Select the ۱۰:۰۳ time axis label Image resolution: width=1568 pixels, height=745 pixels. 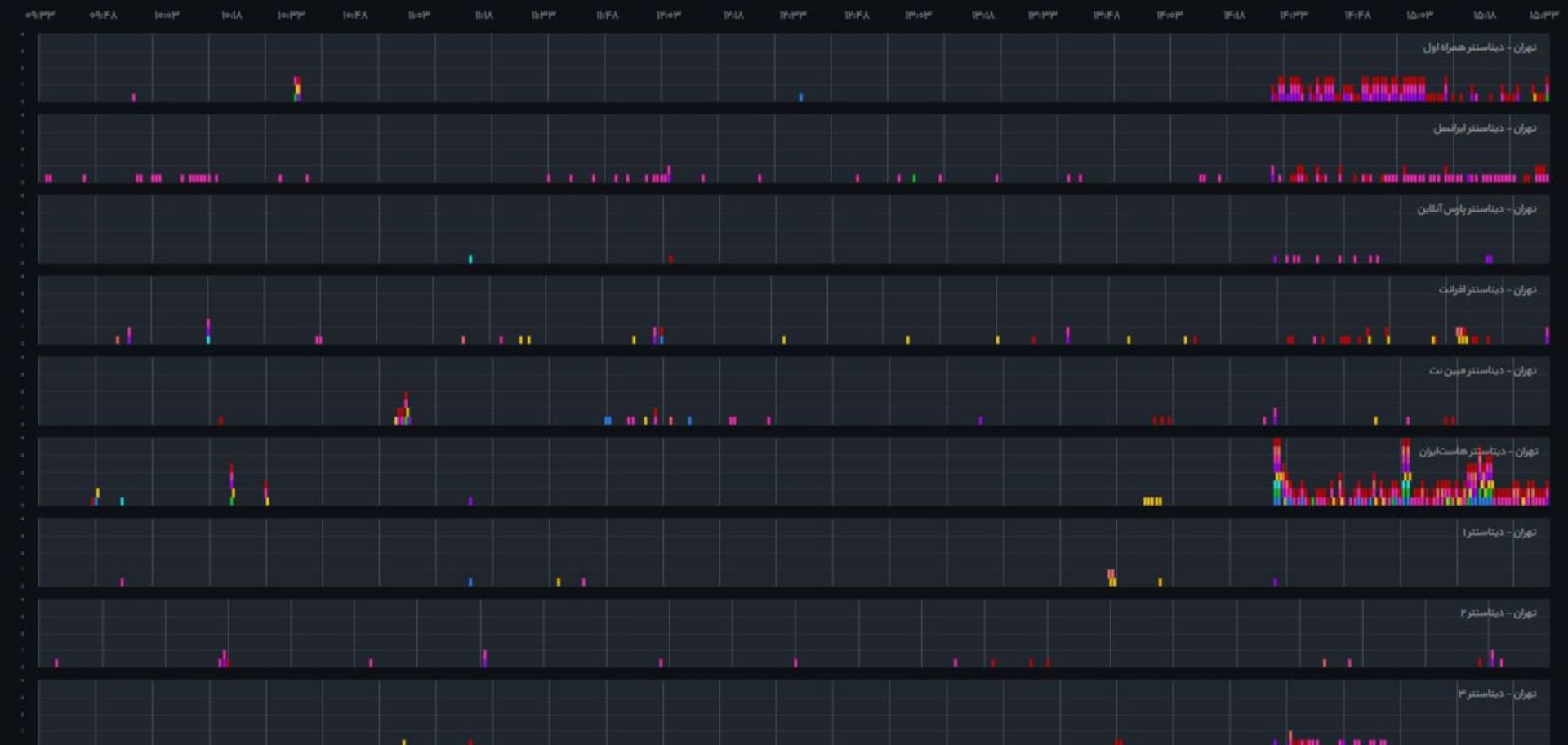pyautogui.click(x=167, y=16)
